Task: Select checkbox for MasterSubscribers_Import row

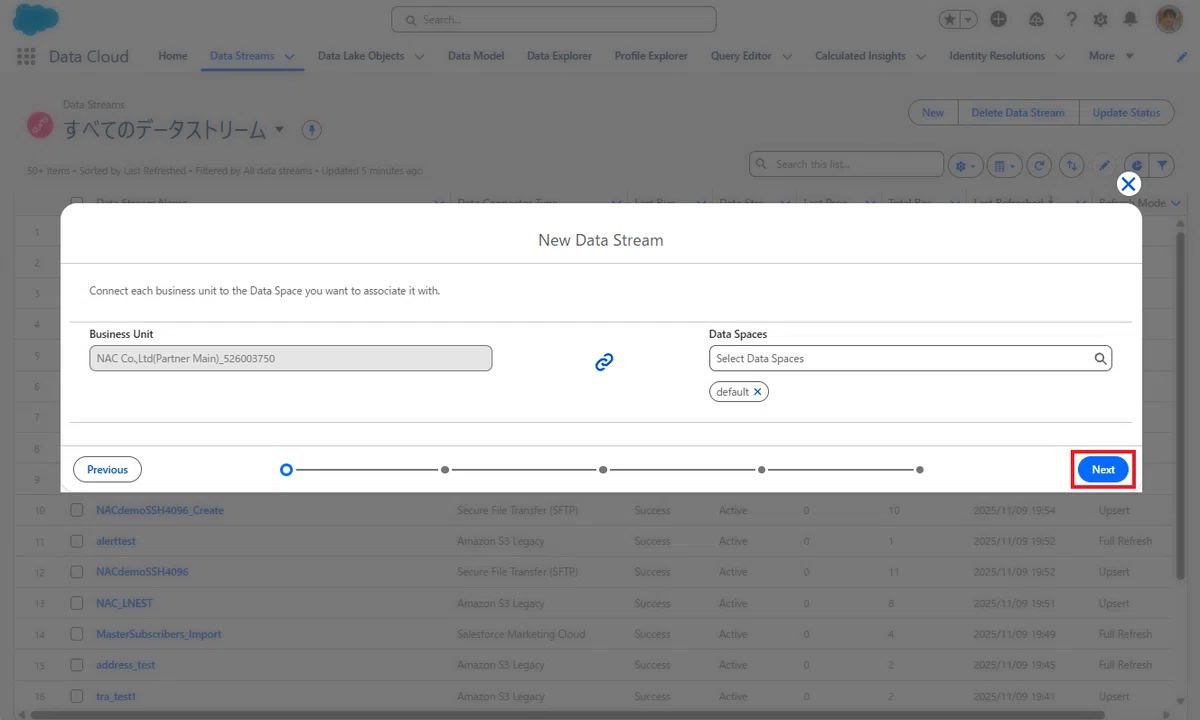Action: click(x=77, y=634)
